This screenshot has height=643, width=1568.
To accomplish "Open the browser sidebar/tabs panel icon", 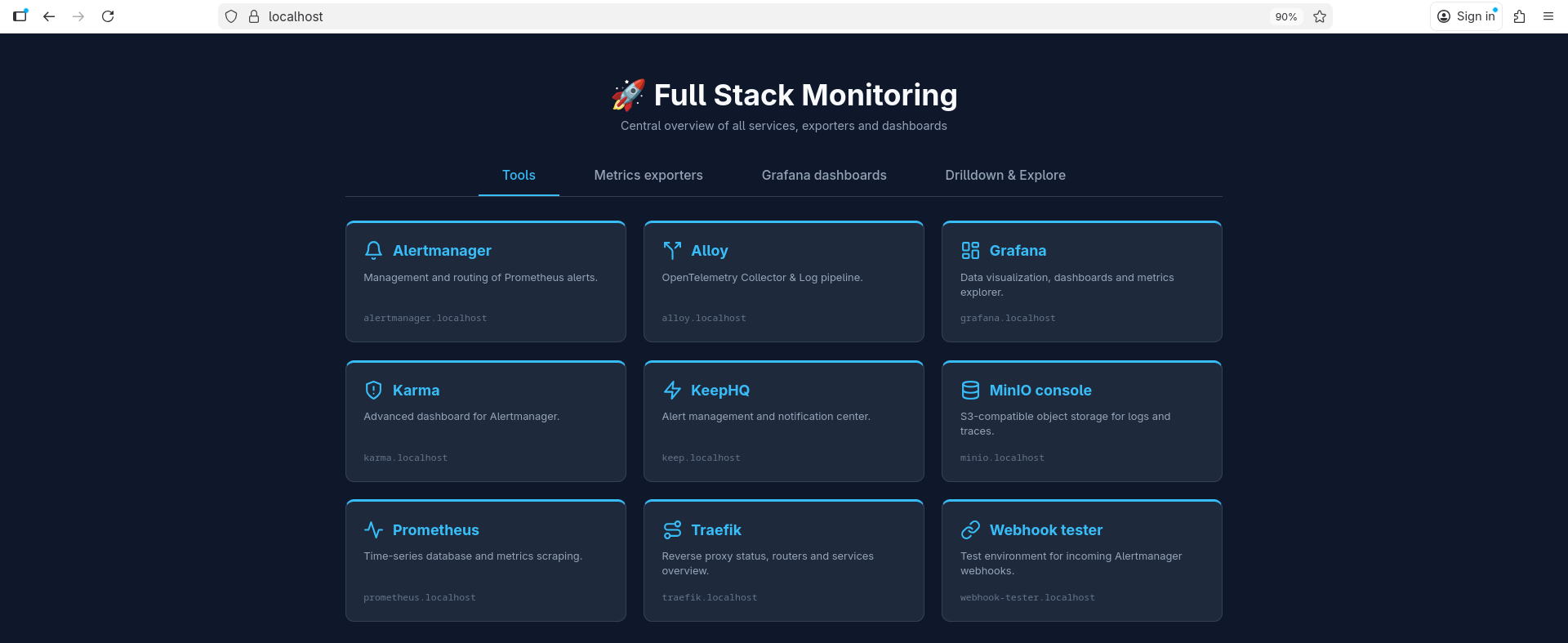I will coord(20,16).
